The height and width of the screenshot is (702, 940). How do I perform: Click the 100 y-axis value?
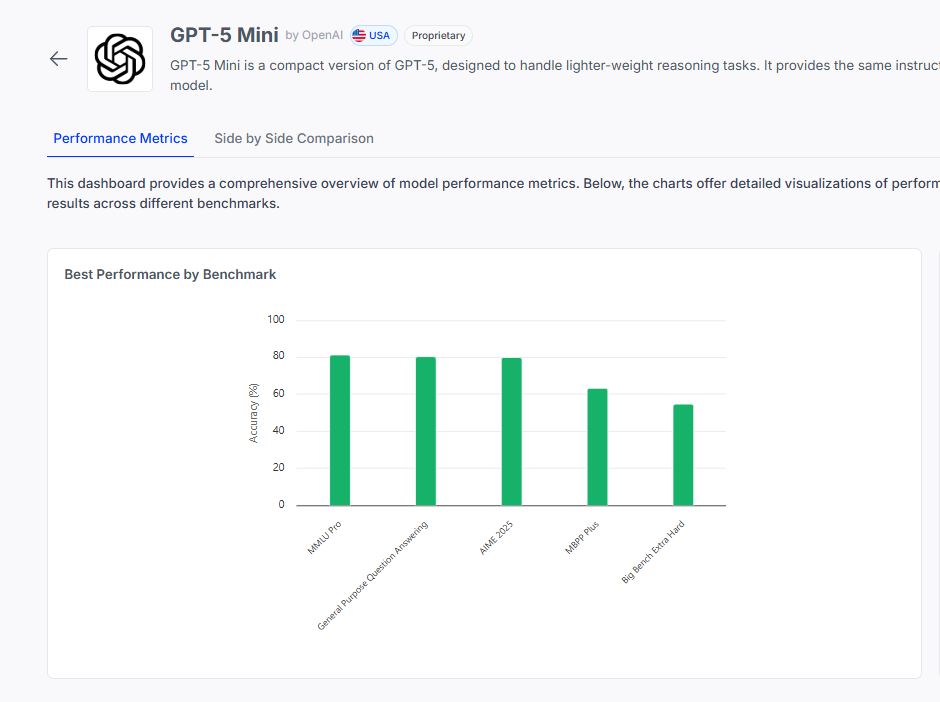[x=276, y=320]
